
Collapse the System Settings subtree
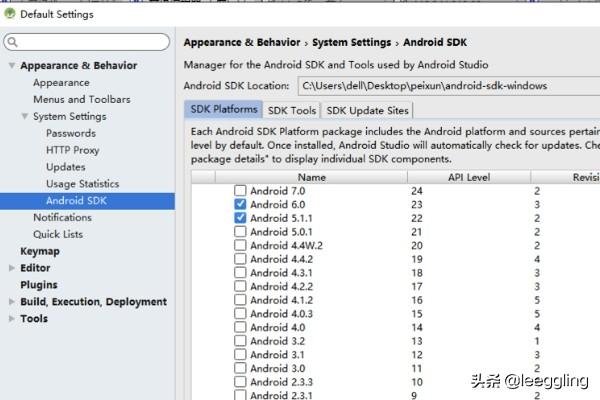(x=25, y=116)
